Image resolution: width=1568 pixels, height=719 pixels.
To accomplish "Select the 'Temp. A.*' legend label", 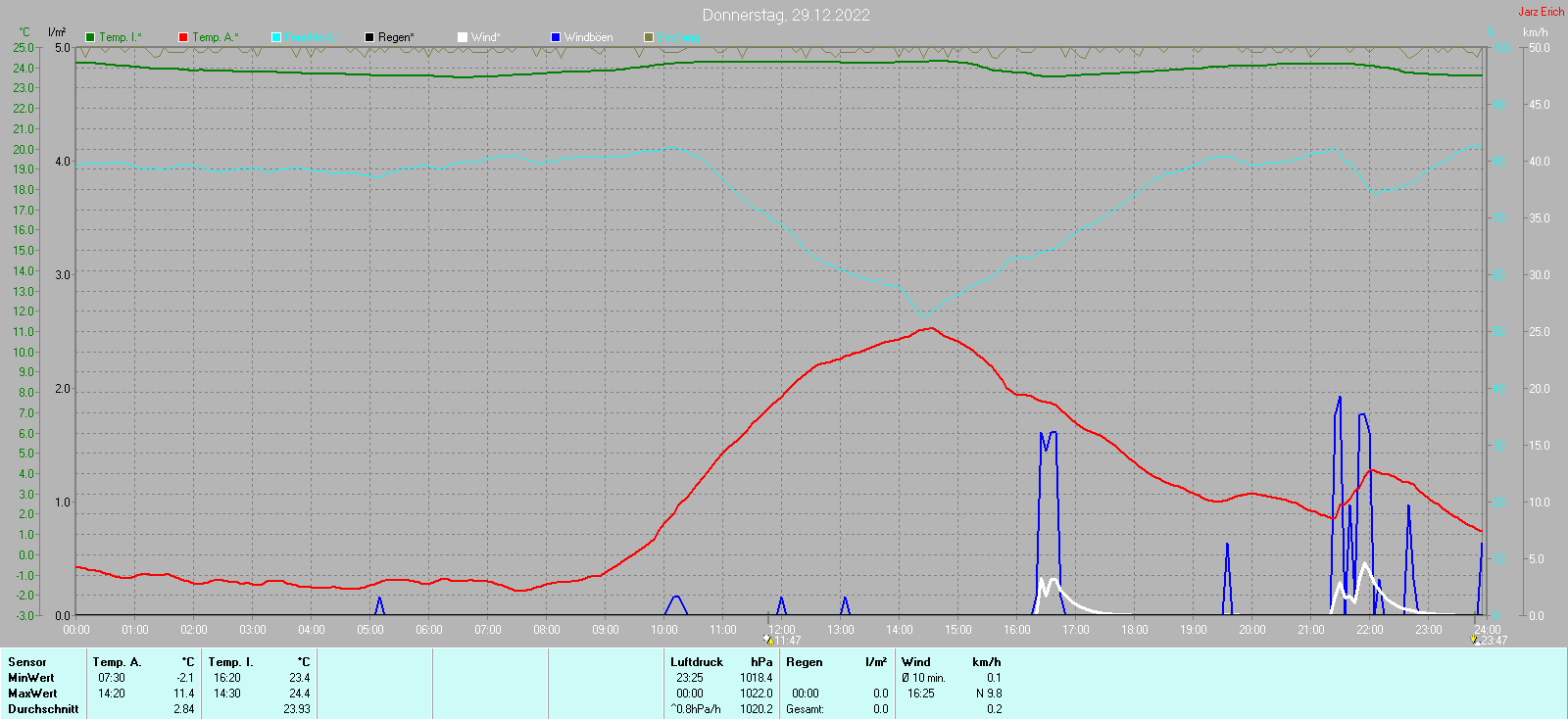I will (x=215, y=37).
